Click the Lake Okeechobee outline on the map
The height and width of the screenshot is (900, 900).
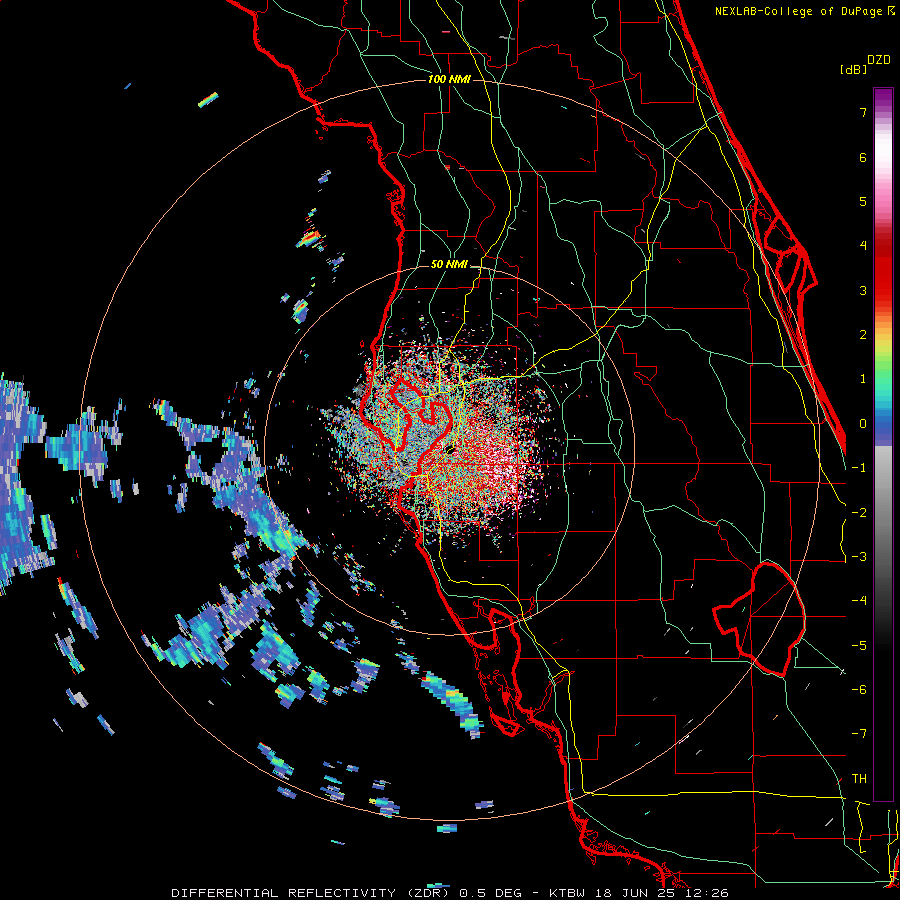tap(761, 620)
